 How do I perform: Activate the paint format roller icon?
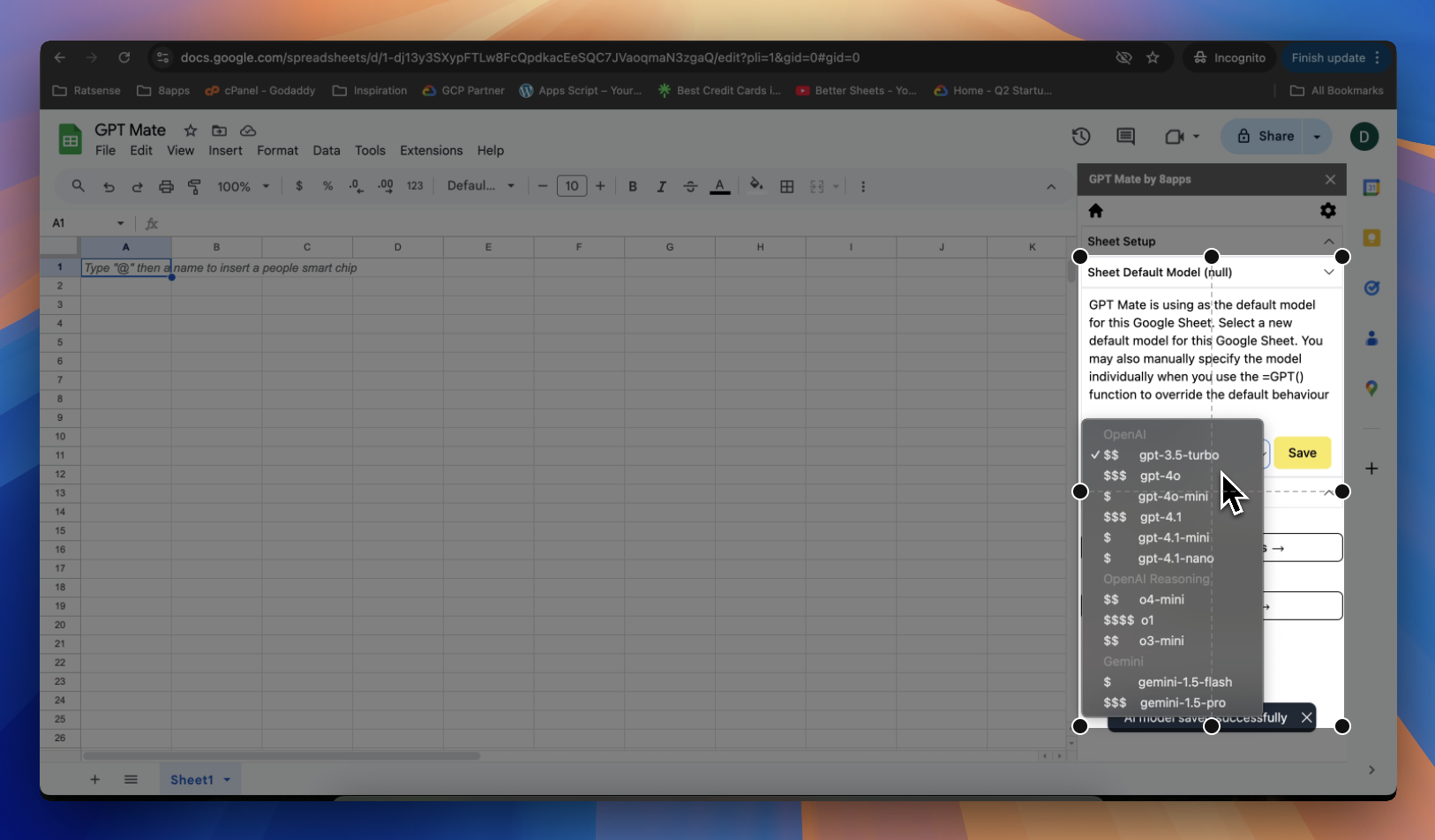(x=195, y=186)
